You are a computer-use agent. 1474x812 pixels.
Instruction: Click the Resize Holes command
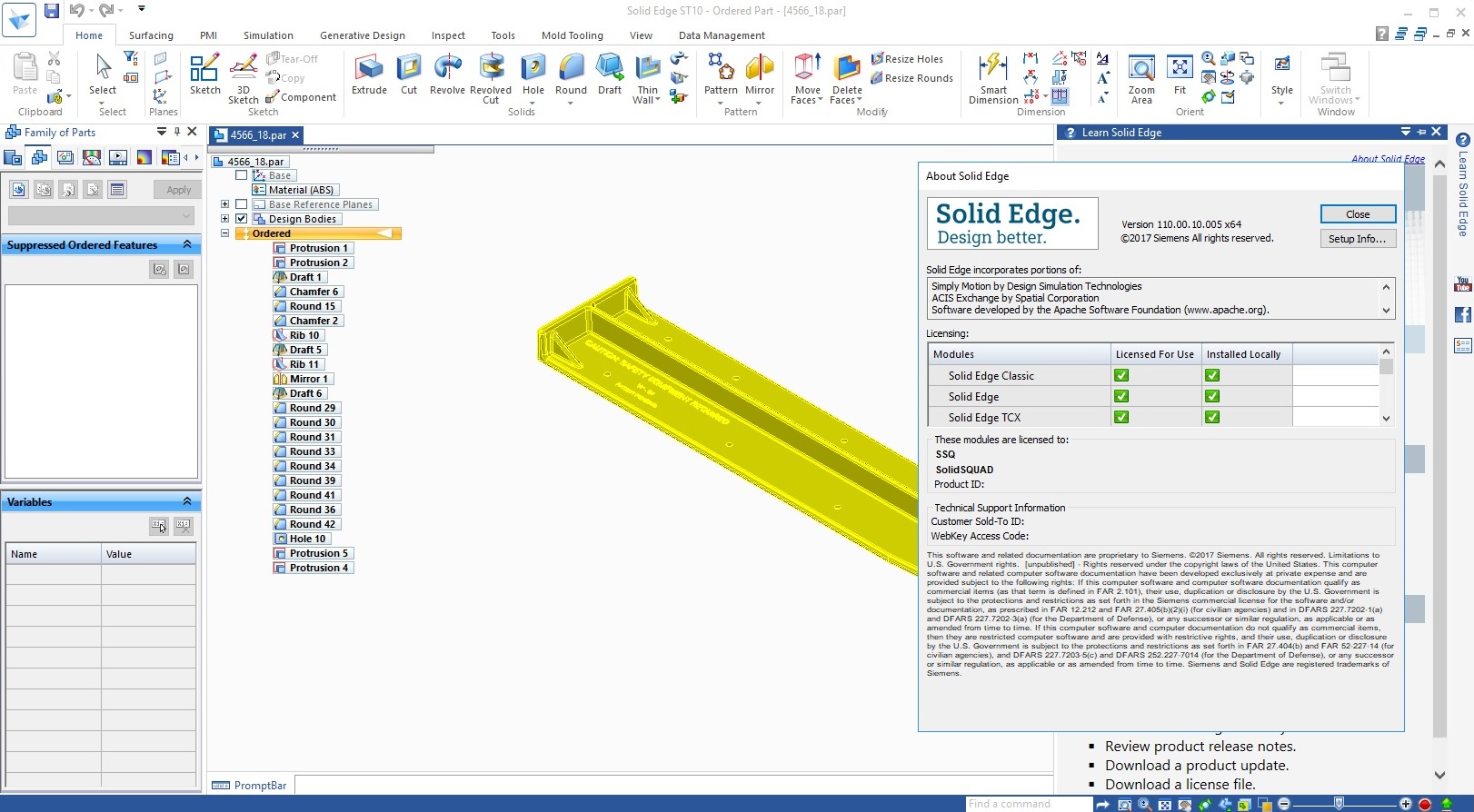907,59
